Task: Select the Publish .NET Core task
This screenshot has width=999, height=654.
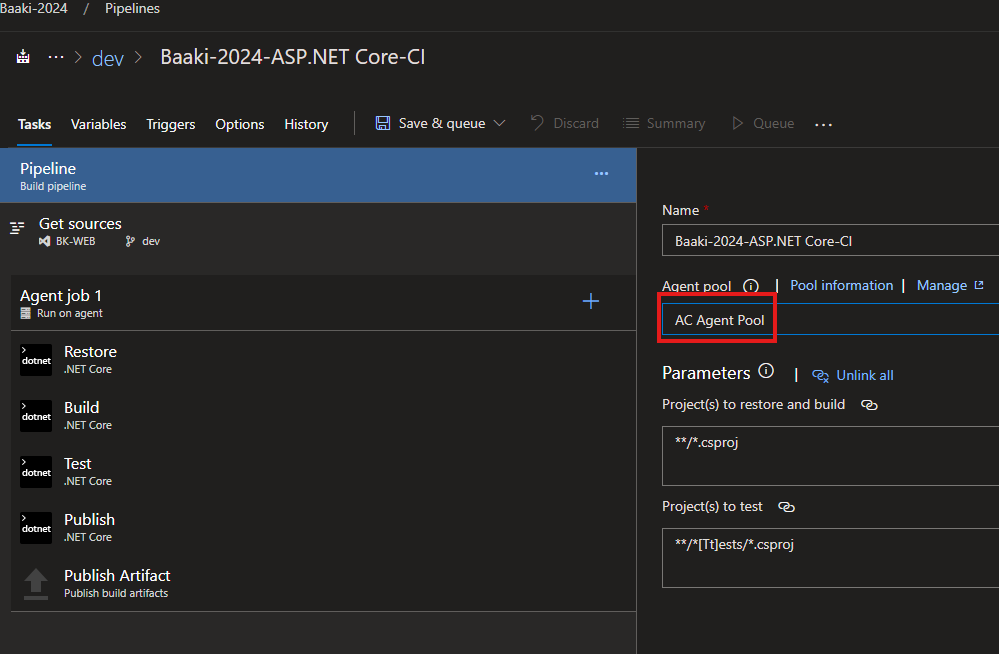Action: click(323, 528)
